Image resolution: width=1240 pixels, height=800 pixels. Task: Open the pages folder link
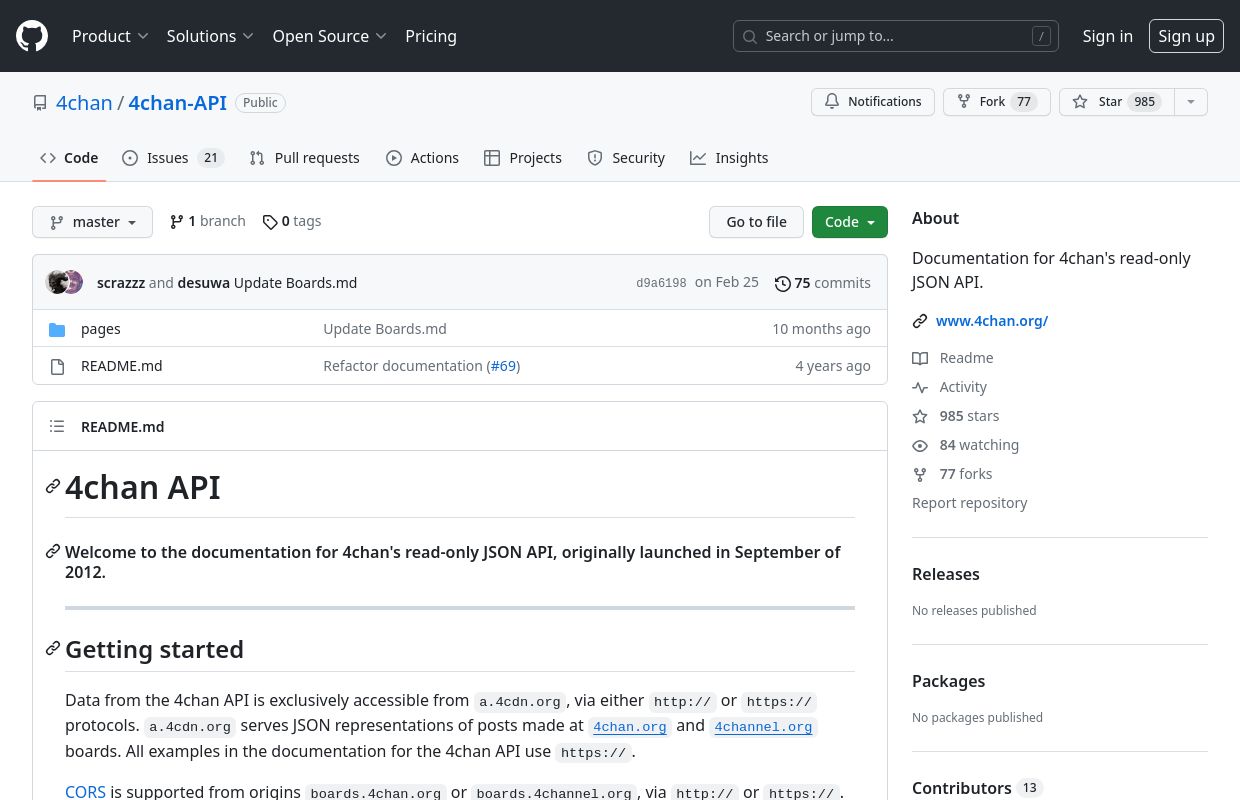(x=101, y=329)
